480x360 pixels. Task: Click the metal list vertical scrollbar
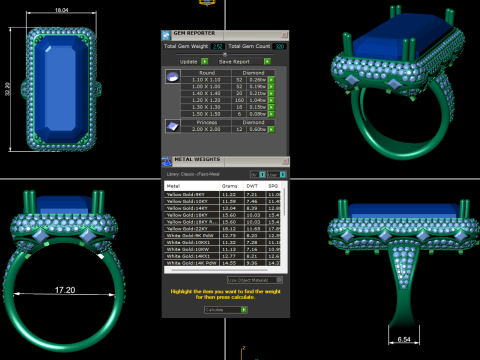[x=284, y=202]
